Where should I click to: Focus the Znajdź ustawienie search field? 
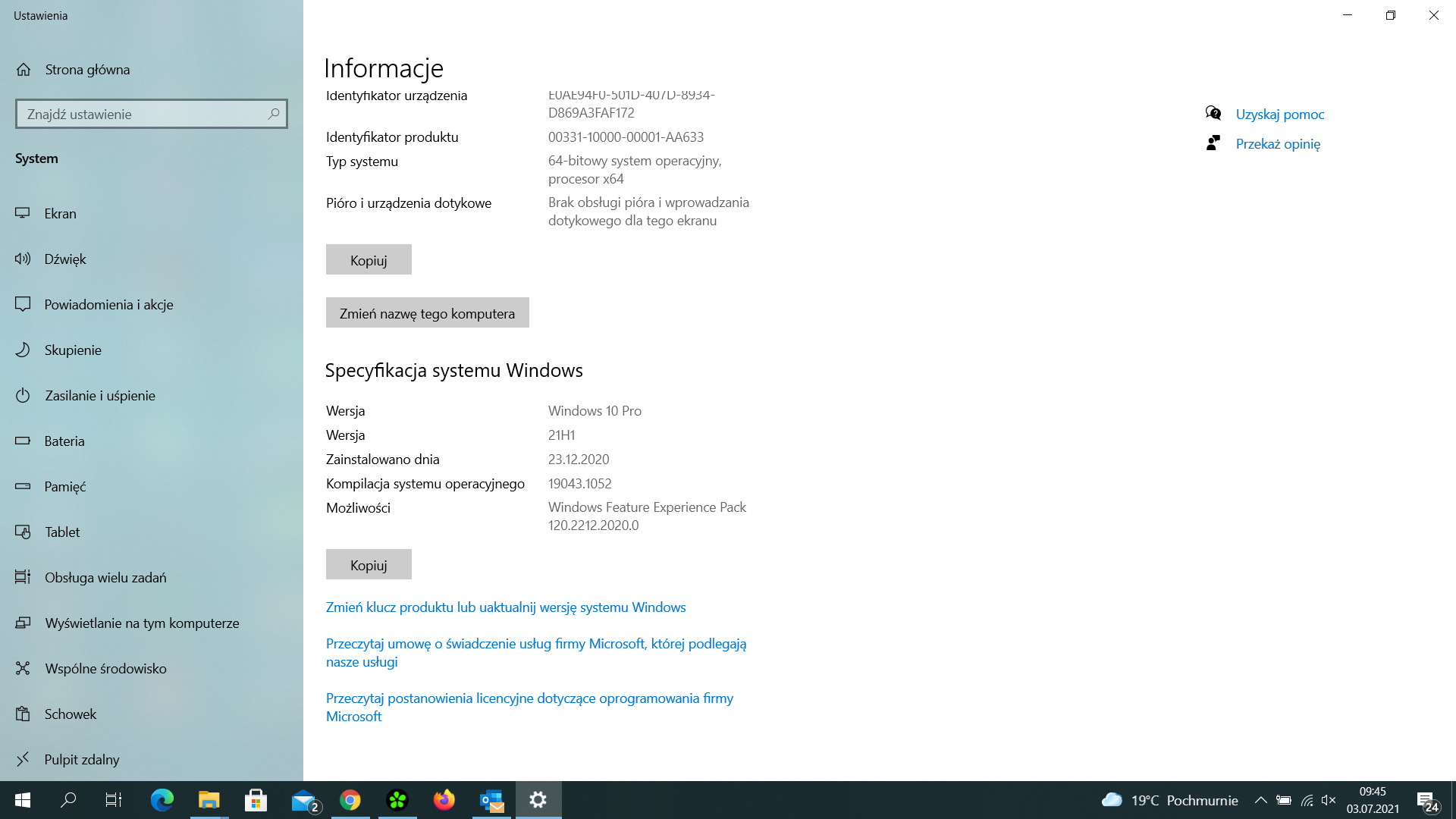pyautogui.click(x=152, y=114)
